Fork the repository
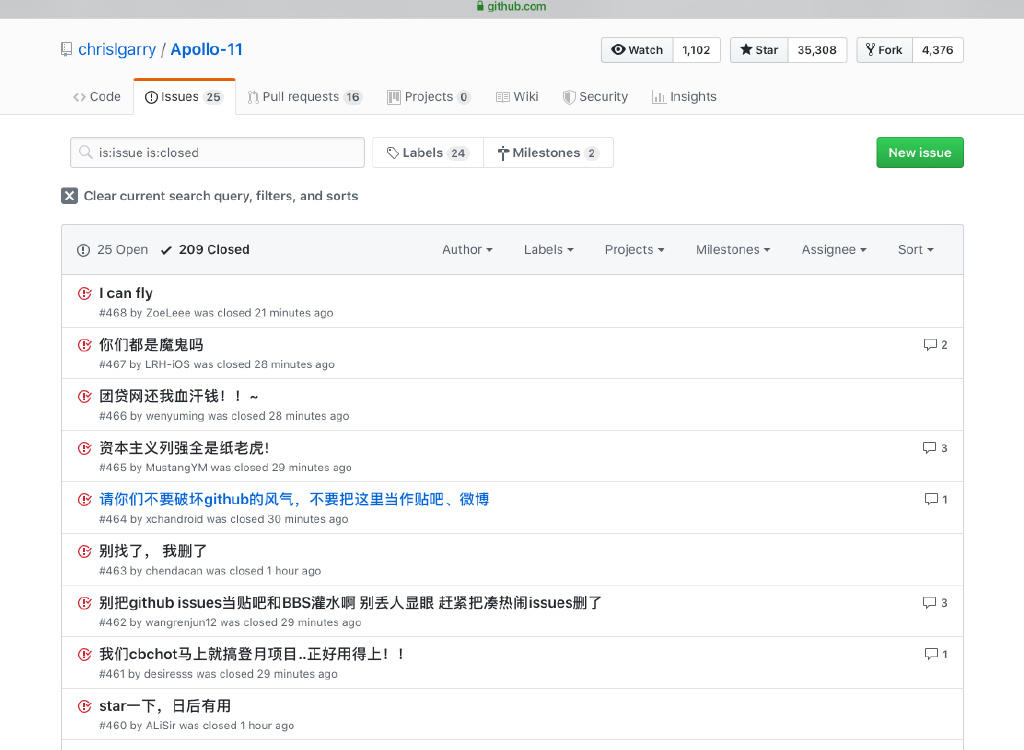 (884, 50)
